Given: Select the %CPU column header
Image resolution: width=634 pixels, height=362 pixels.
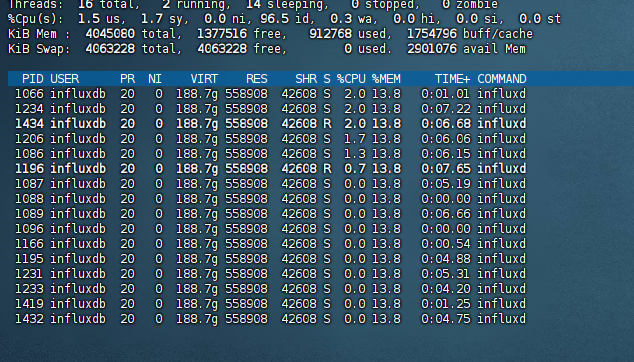Looking at the screenshot, I should click(351, 78).
